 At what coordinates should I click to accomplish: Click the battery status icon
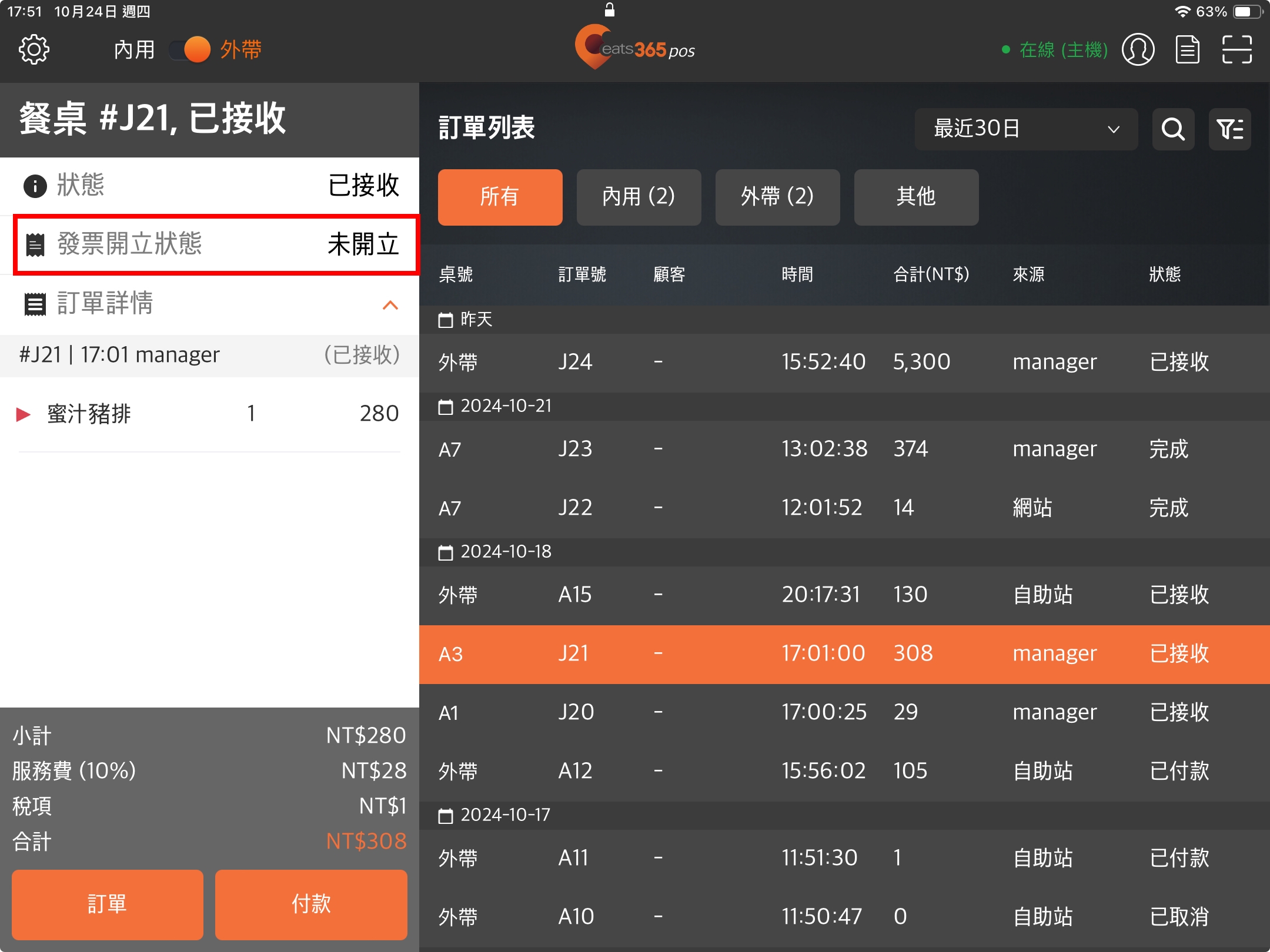coord(1248,12)
